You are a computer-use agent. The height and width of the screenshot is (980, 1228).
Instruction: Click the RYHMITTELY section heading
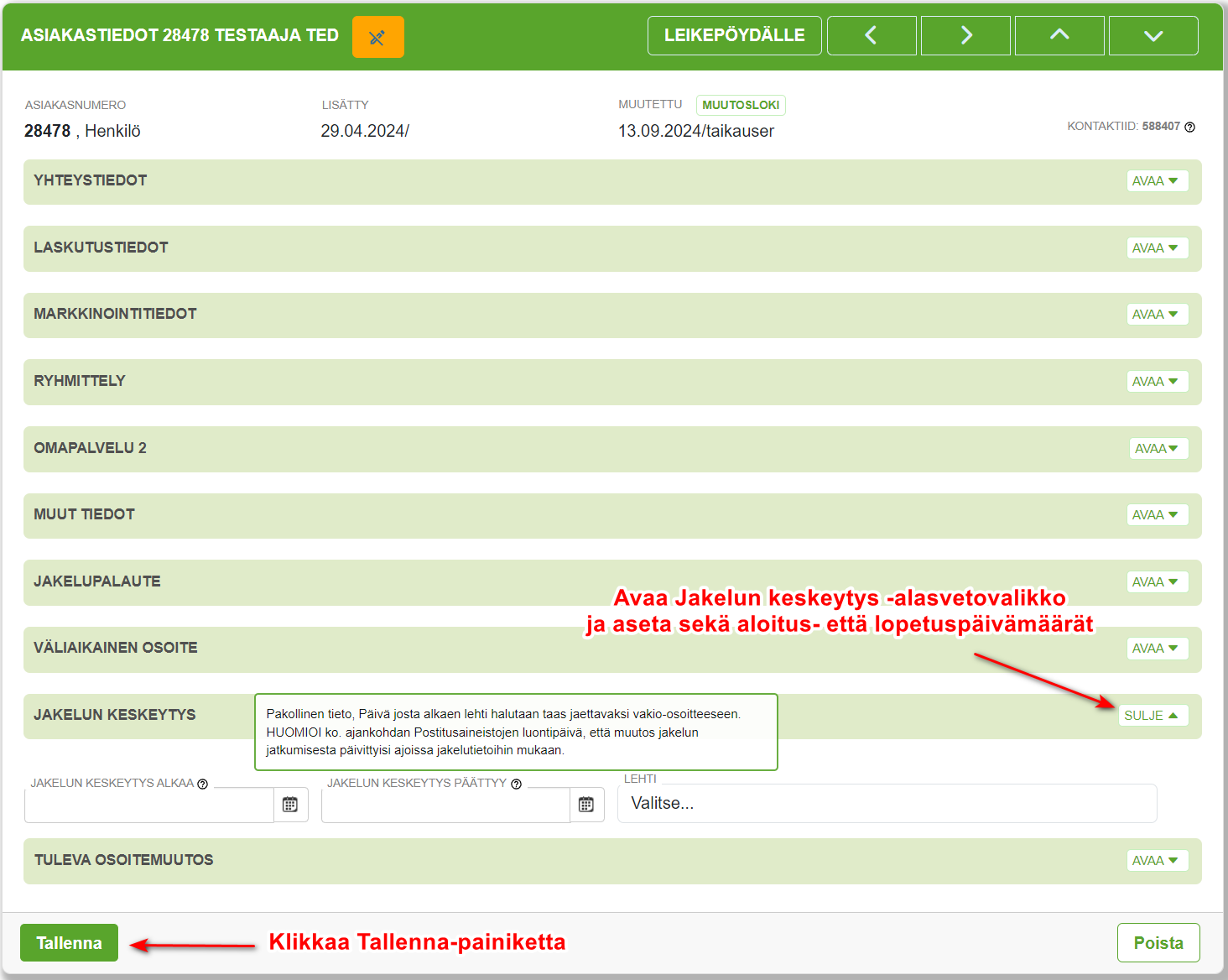coord(80,381)
